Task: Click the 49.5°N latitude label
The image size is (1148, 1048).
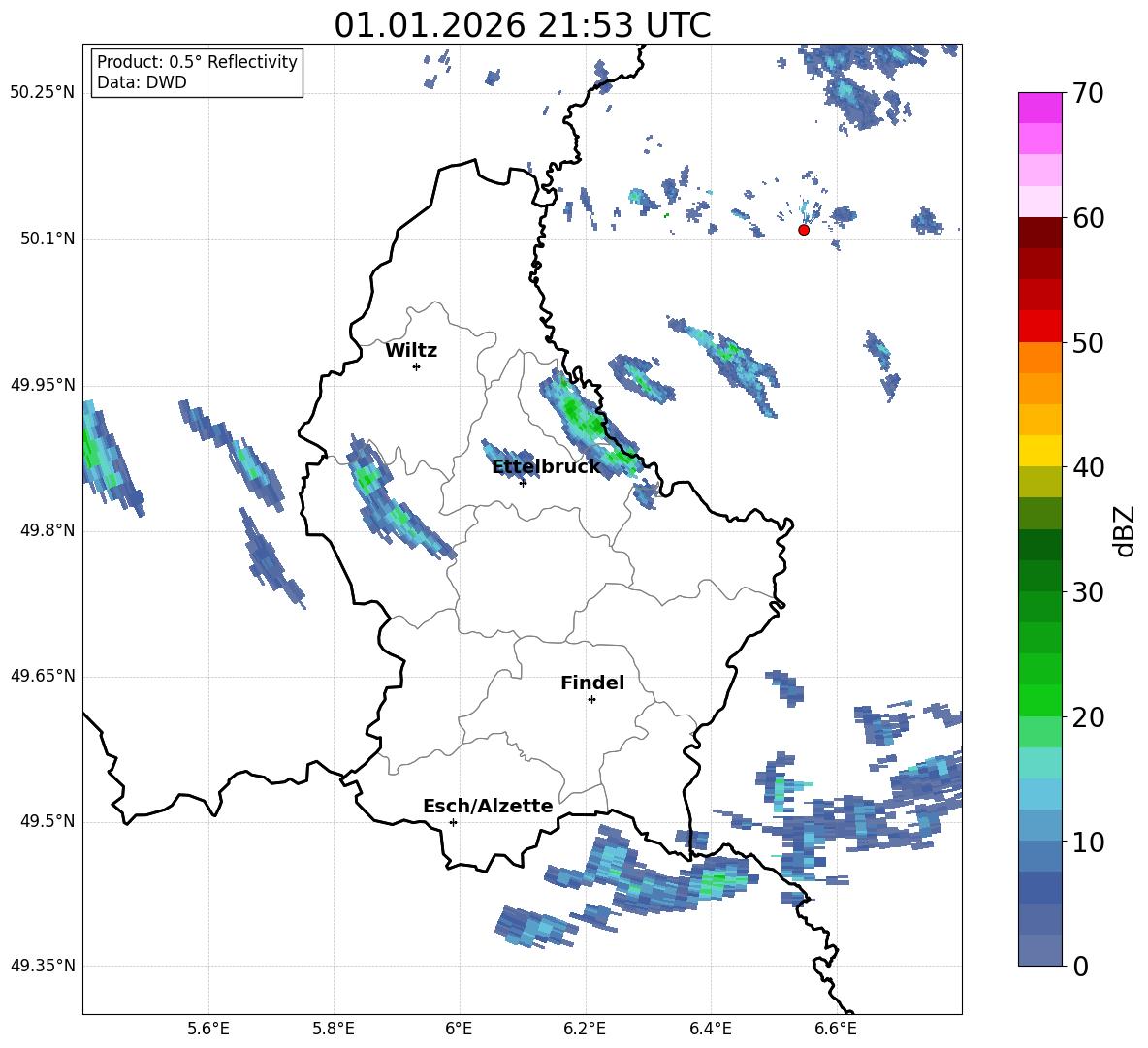Action: 47,821
